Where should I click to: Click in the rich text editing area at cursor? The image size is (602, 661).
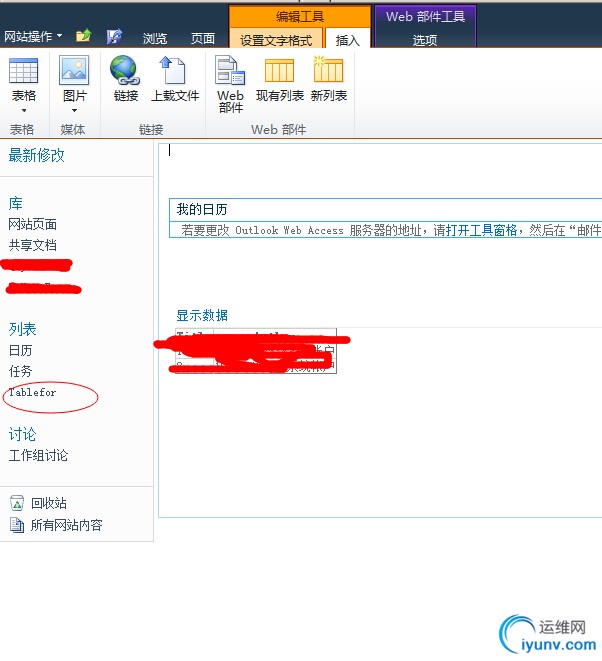[x=170, y=150]
